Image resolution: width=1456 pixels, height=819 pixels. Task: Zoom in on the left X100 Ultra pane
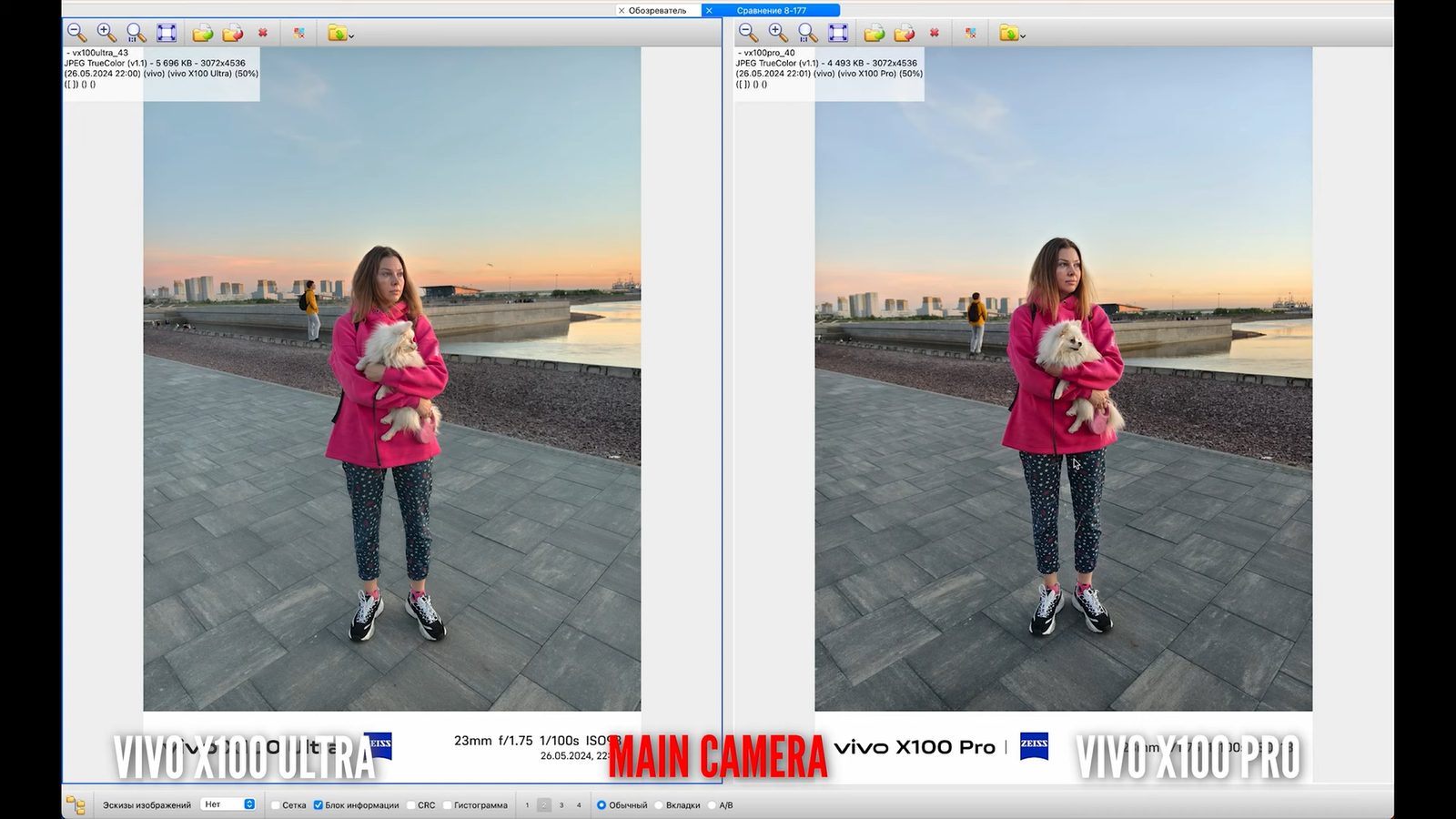tap(106, 33)
